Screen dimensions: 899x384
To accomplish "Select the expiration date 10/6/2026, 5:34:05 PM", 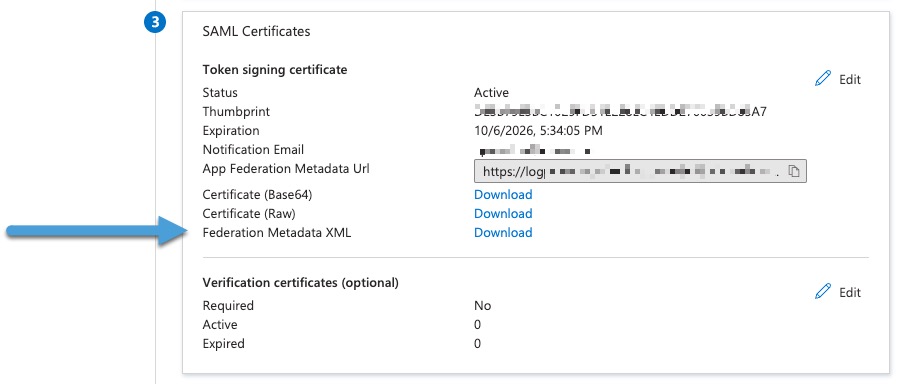I will pyautogui.click(x=538, y=131).
